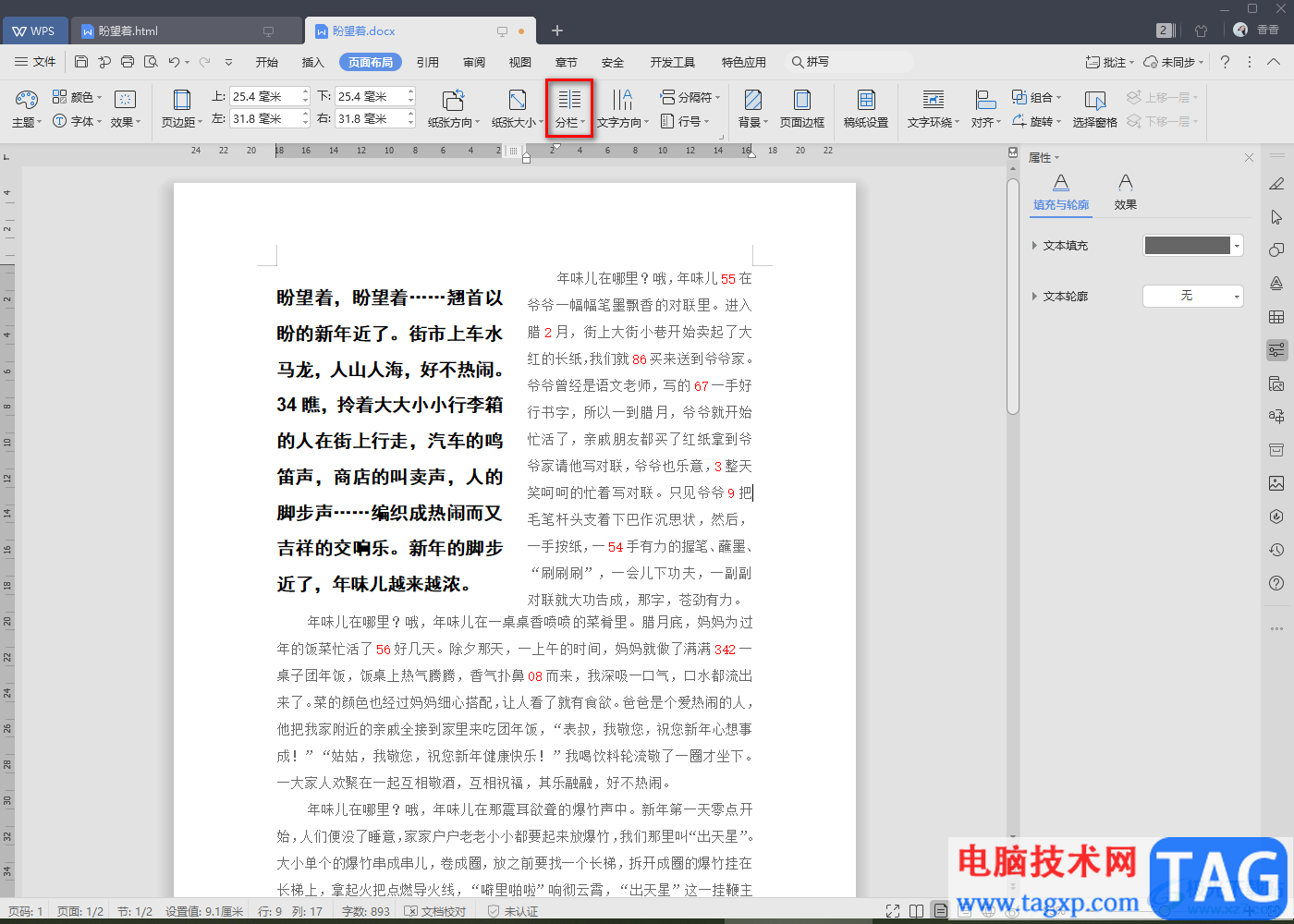Click the clock history icon in right sidebar

pyautogui.click(x=1276, y=550)
